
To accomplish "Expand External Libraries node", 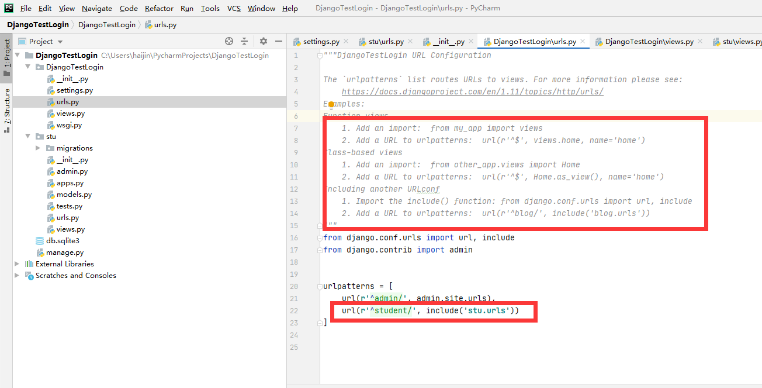I will (x=17, y=264).
